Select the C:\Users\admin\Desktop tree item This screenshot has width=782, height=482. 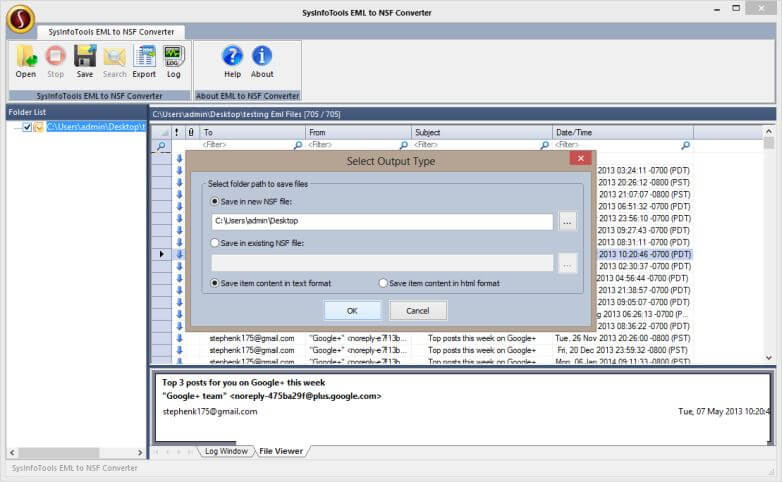click(96, 127)
